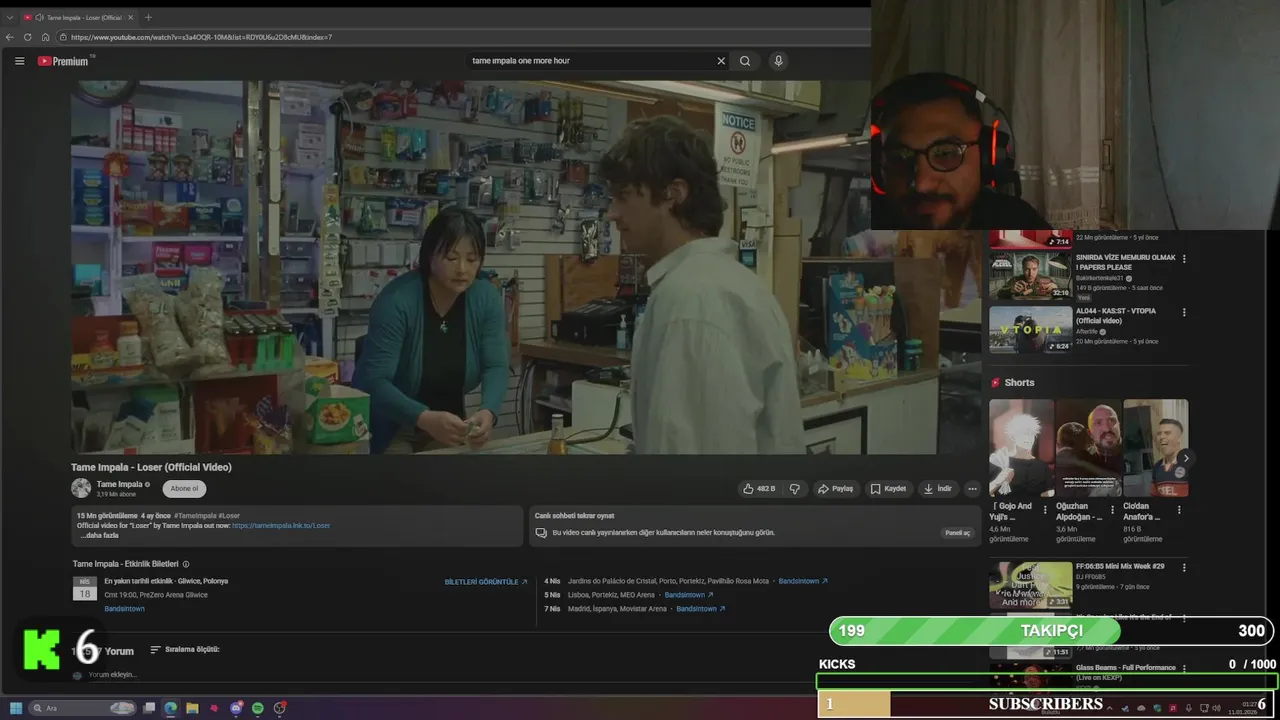Image resolution: width=1280 pixels, height=720 pixels.
Task: Click info icon next to Etkinlik Biletleri
Action: pos(186,564)
